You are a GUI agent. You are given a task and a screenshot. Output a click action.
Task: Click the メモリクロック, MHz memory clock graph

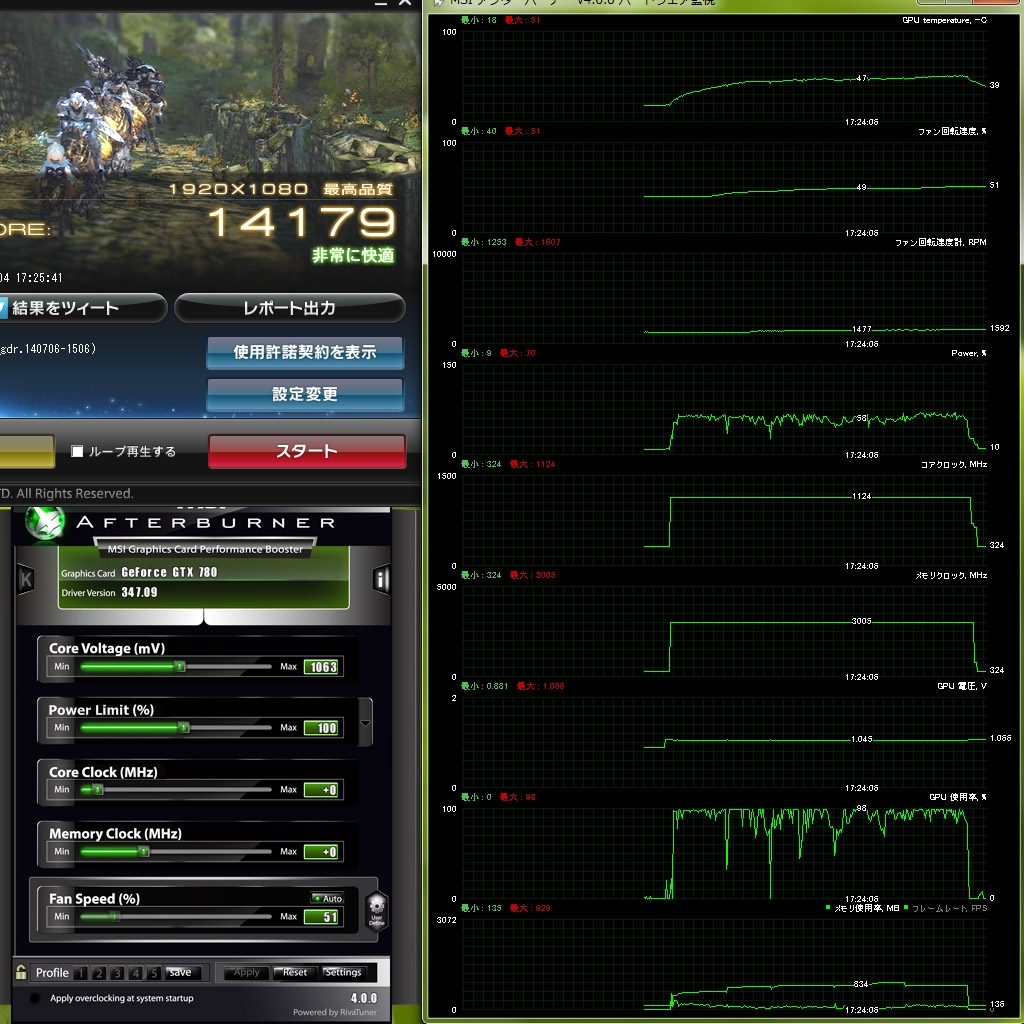pyautogui.click(x=724, y=632)
